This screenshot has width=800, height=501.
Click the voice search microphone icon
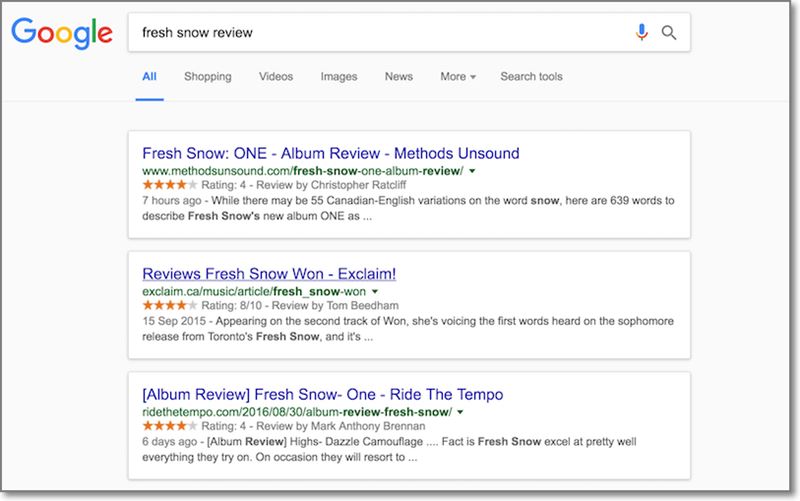[x=641, y=32]
